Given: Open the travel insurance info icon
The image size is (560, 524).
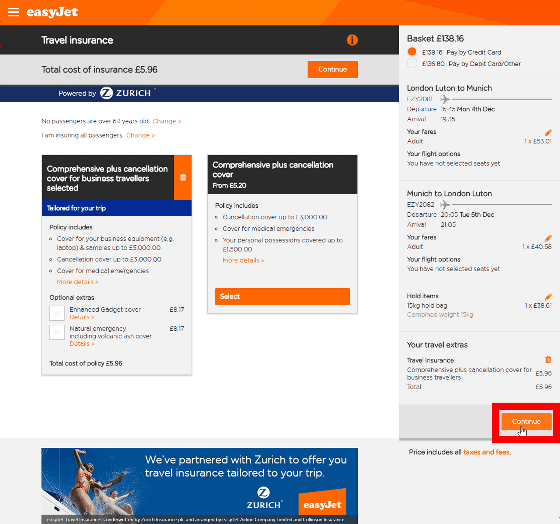Looking at the screenshot, I should pos(352,40).
